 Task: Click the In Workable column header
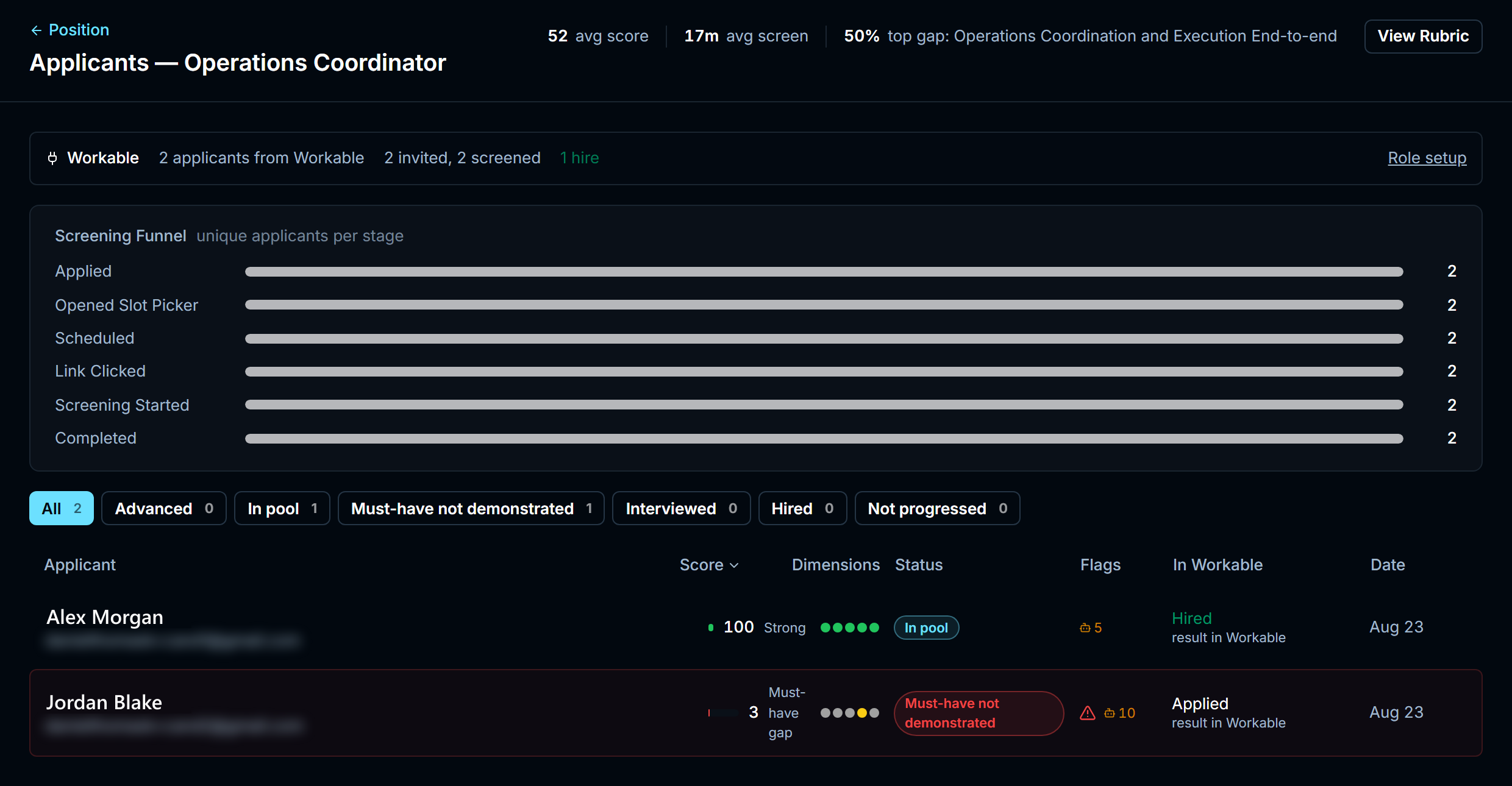pyautogui.click(x=1218, y=565)
